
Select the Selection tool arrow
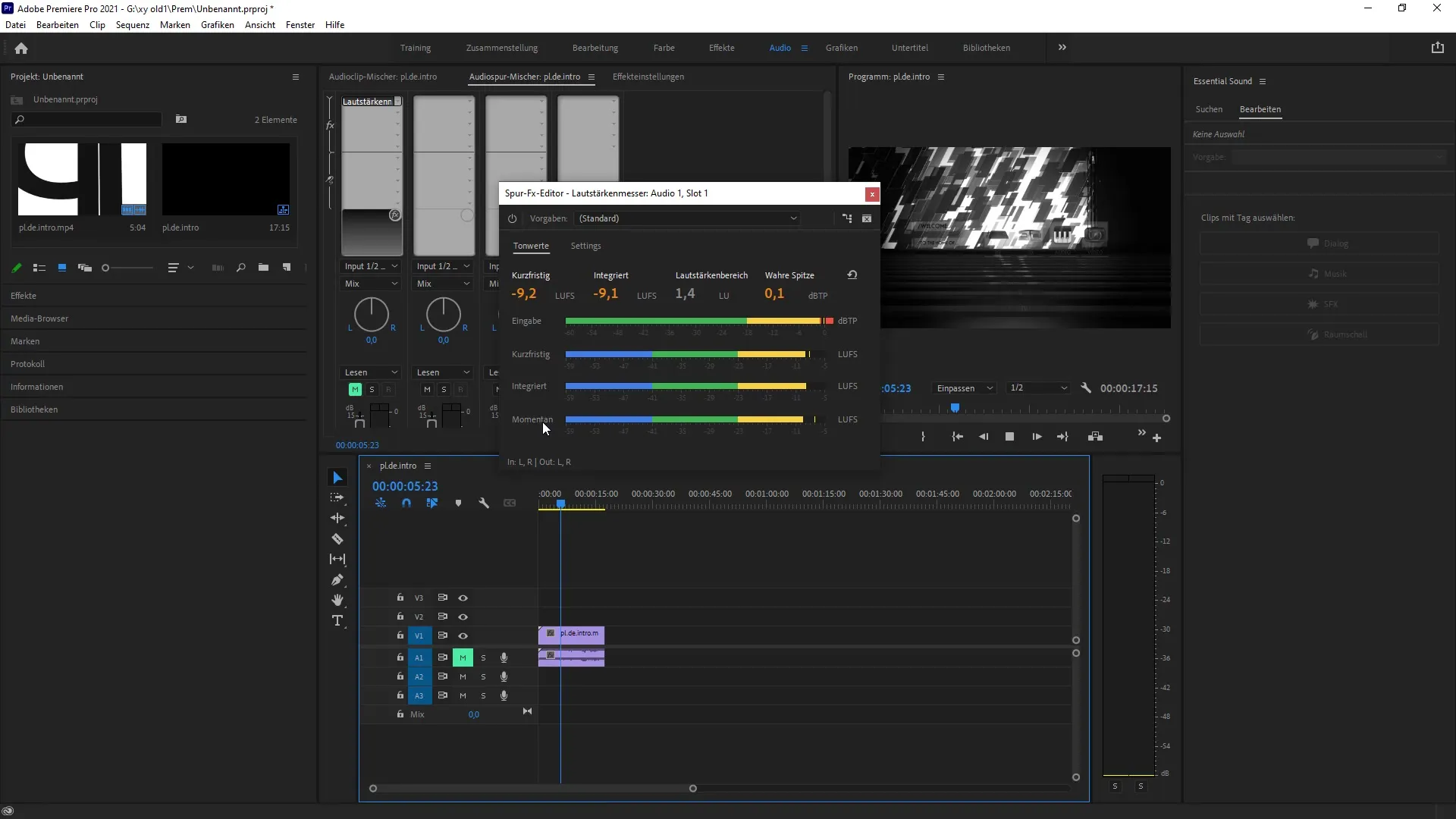pos(337,477)
